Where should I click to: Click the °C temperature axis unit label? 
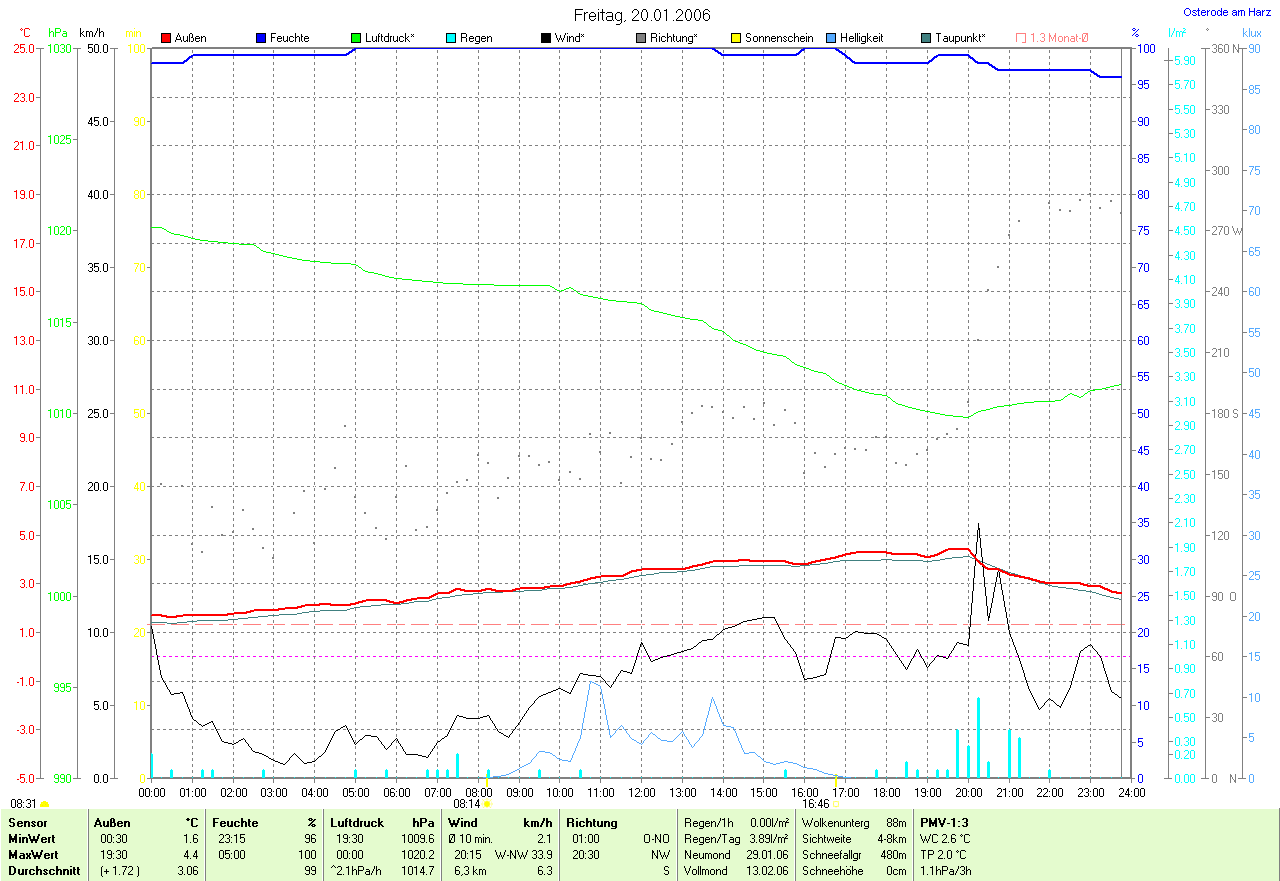[25, 33]
